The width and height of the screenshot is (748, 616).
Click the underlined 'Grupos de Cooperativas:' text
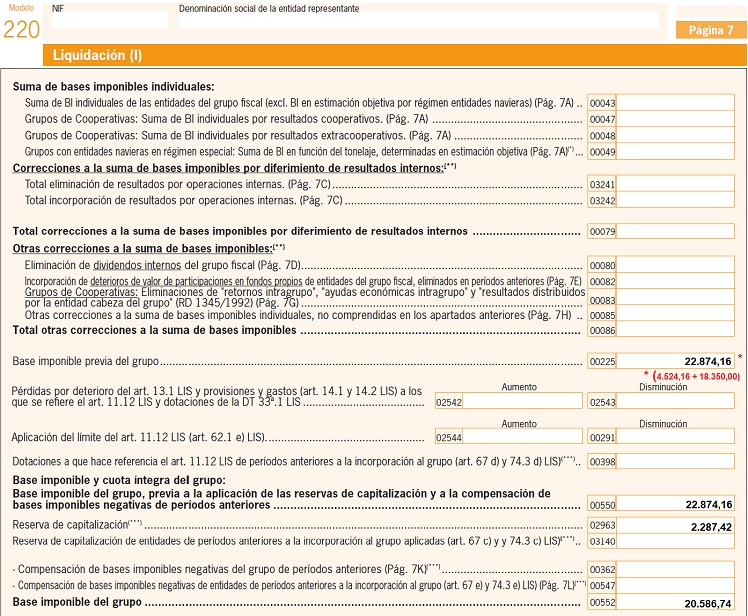point(82,292)
